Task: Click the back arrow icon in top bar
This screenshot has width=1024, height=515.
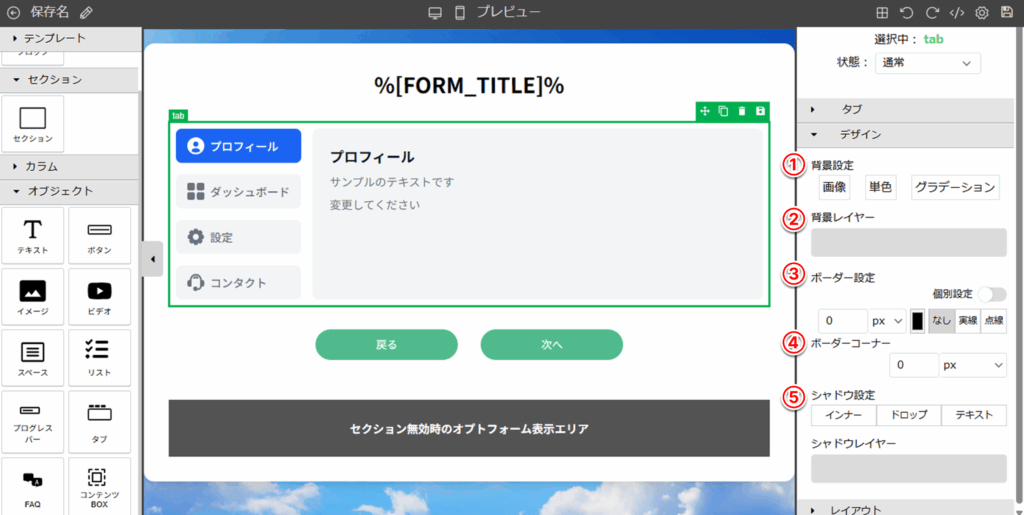Action: [x=13, y=13]
